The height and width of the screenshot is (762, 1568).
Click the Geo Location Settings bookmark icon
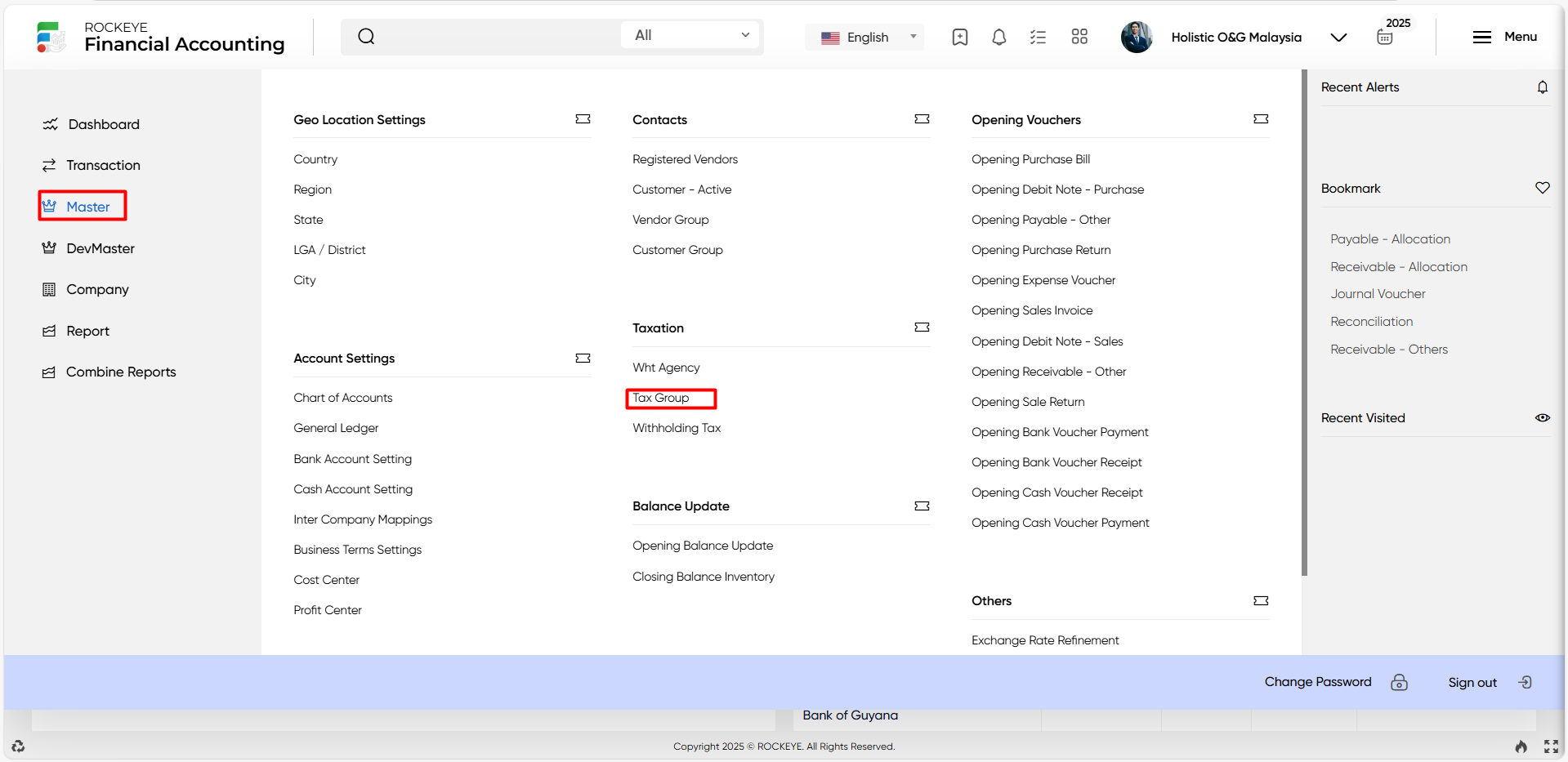583,119
